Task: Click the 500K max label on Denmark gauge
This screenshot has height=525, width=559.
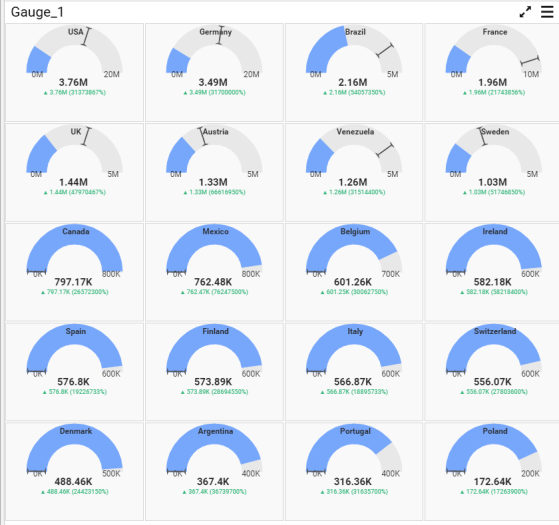Action: 111,474
